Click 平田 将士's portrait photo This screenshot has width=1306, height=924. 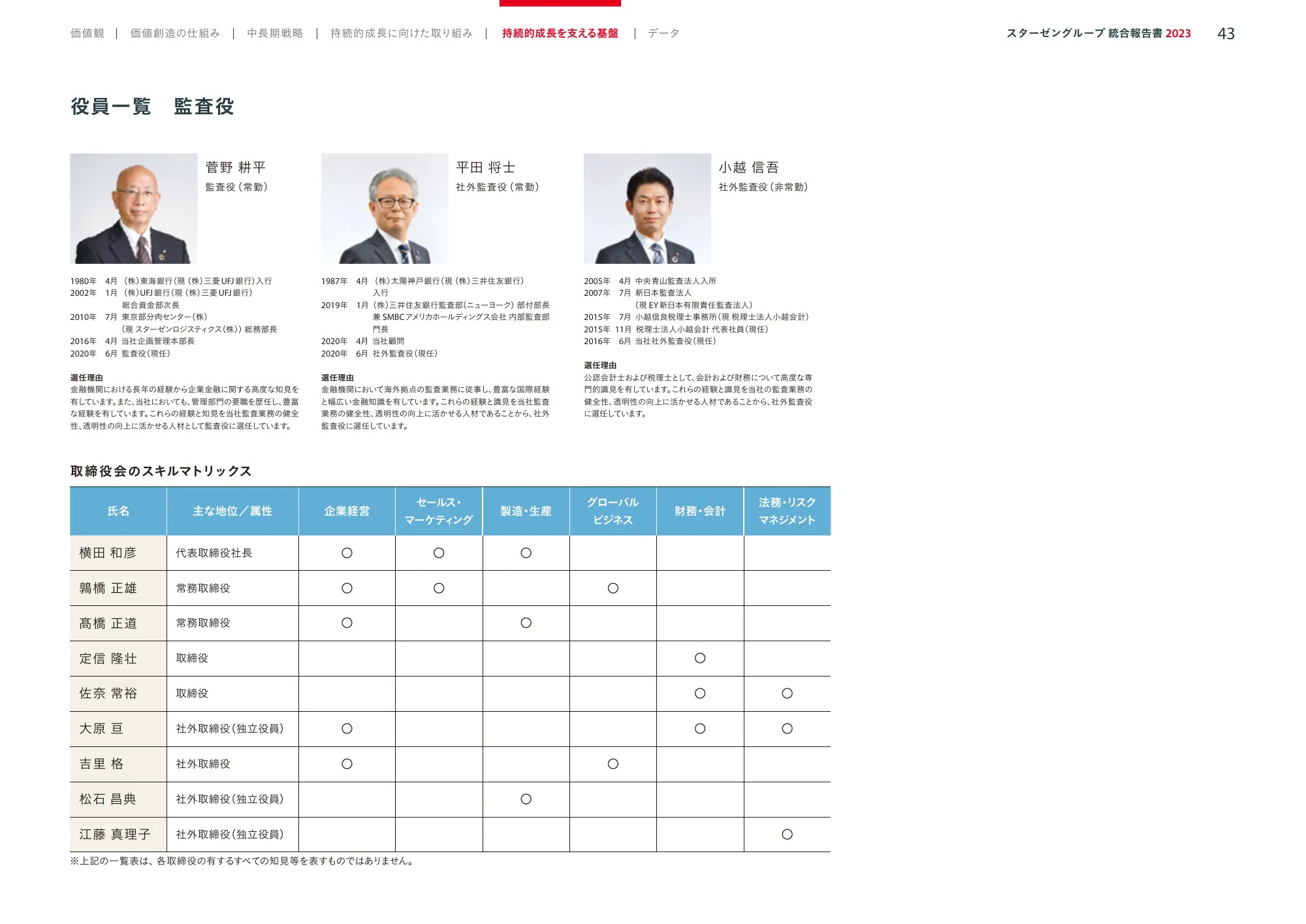384,208
